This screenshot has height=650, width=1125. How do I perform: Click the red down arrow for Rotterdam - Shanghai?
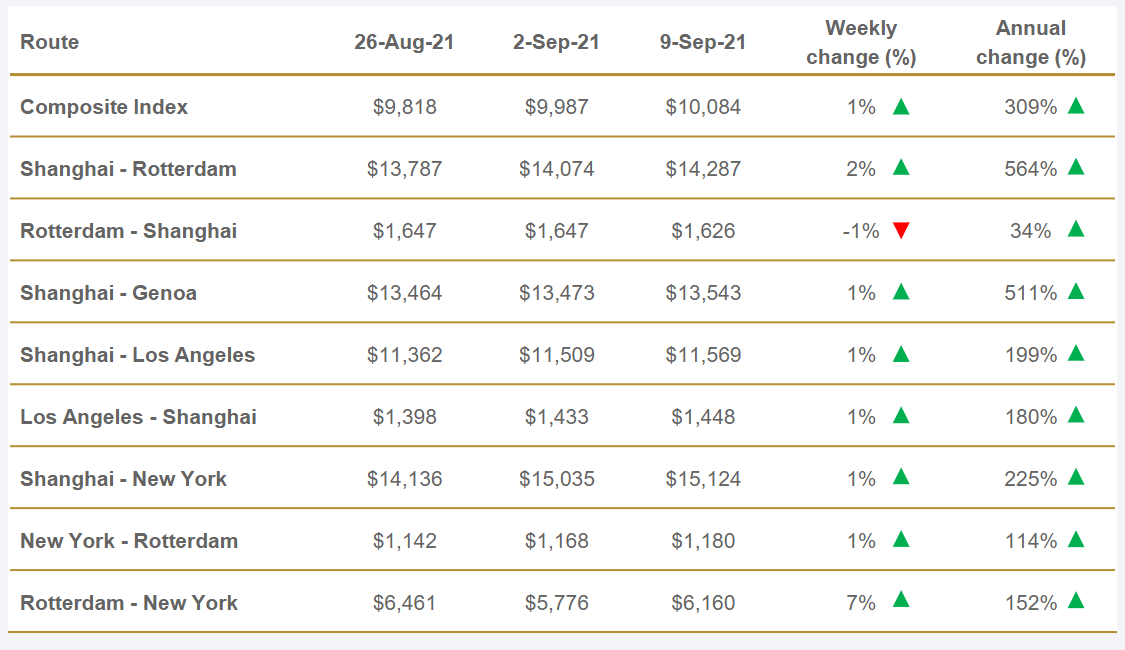[901, 231]
